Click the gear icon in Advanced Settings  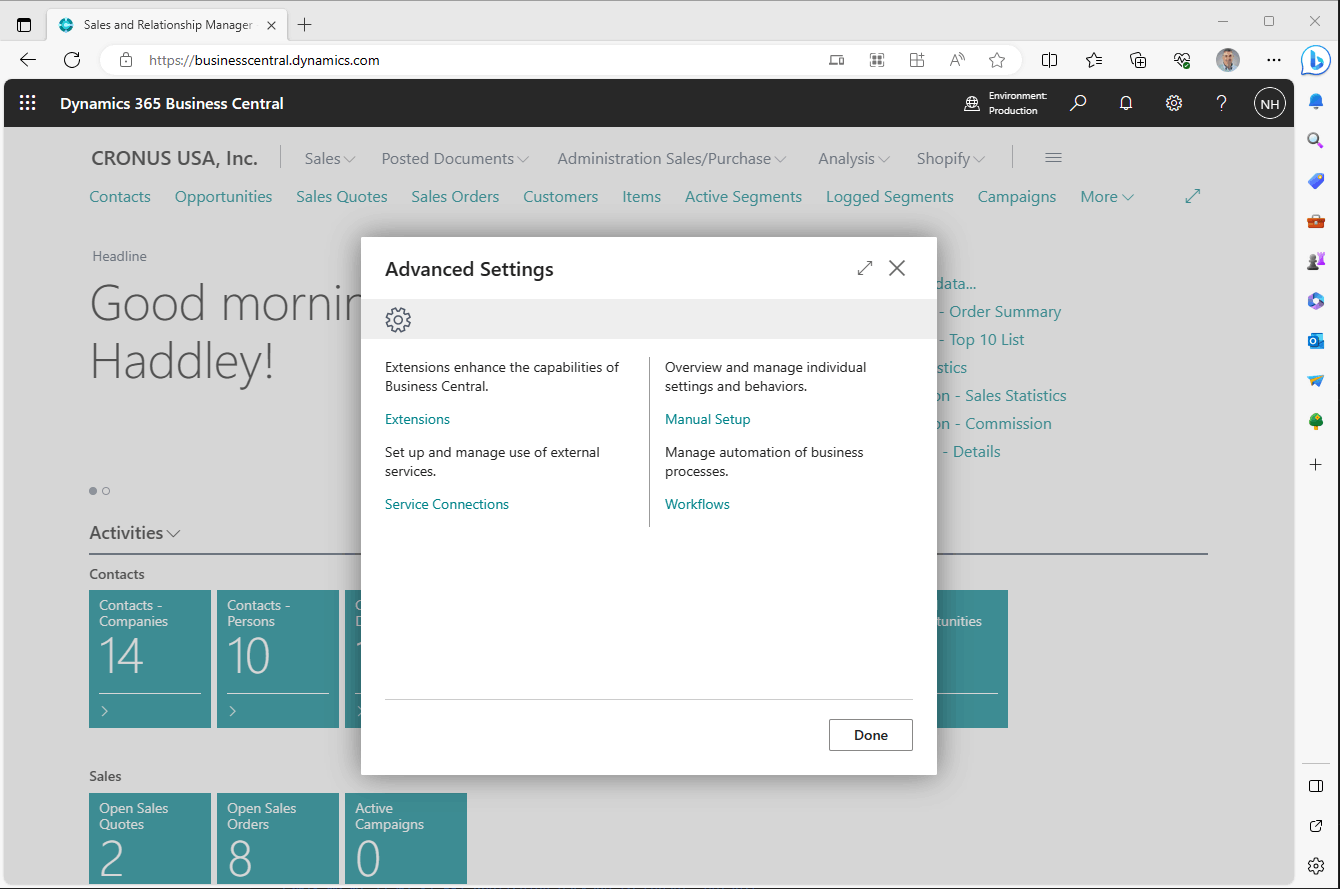coord(398,319)
